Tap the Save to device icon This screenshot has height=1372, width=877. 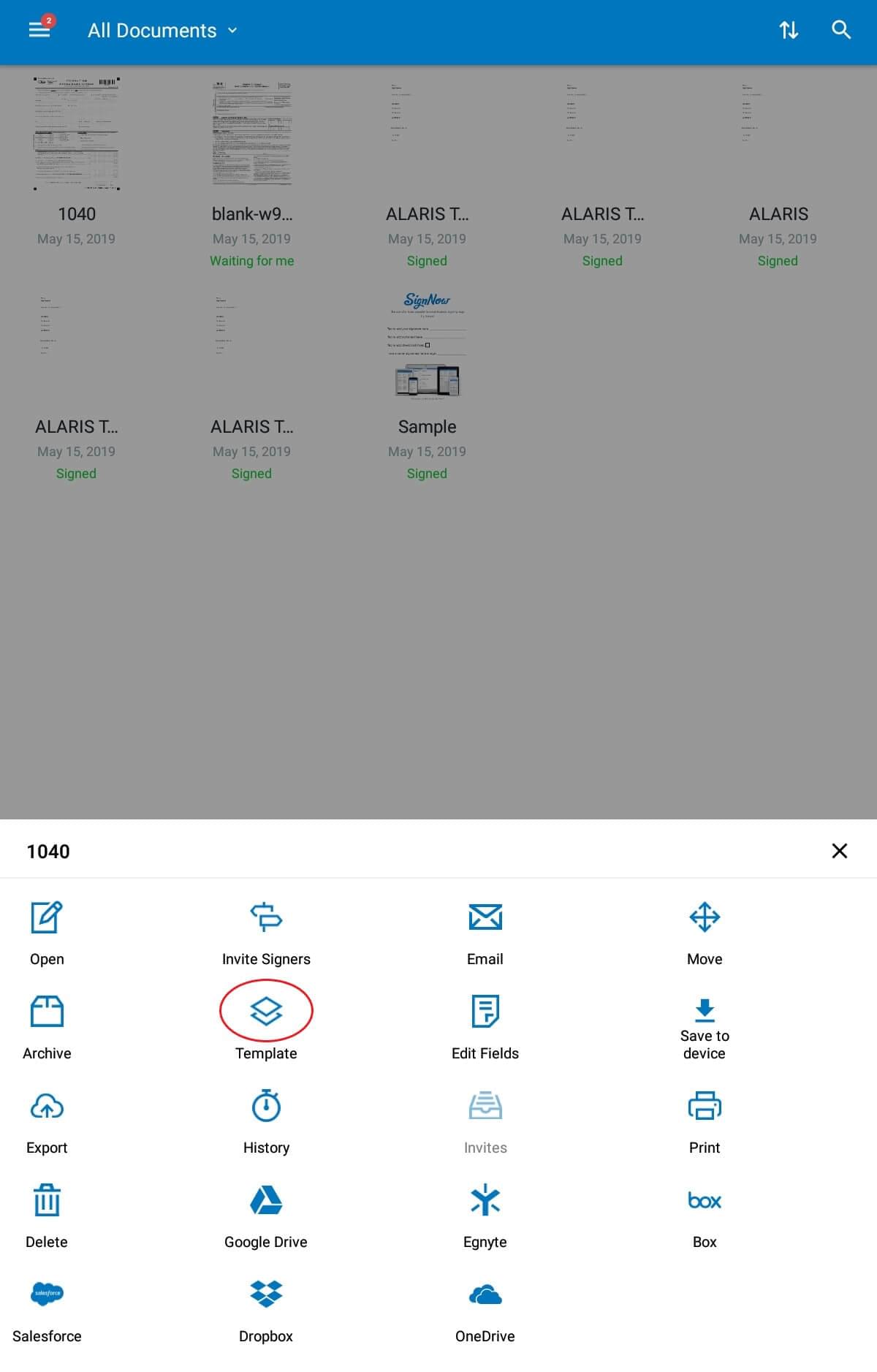pyautogui.click(x=705, y=1009)
